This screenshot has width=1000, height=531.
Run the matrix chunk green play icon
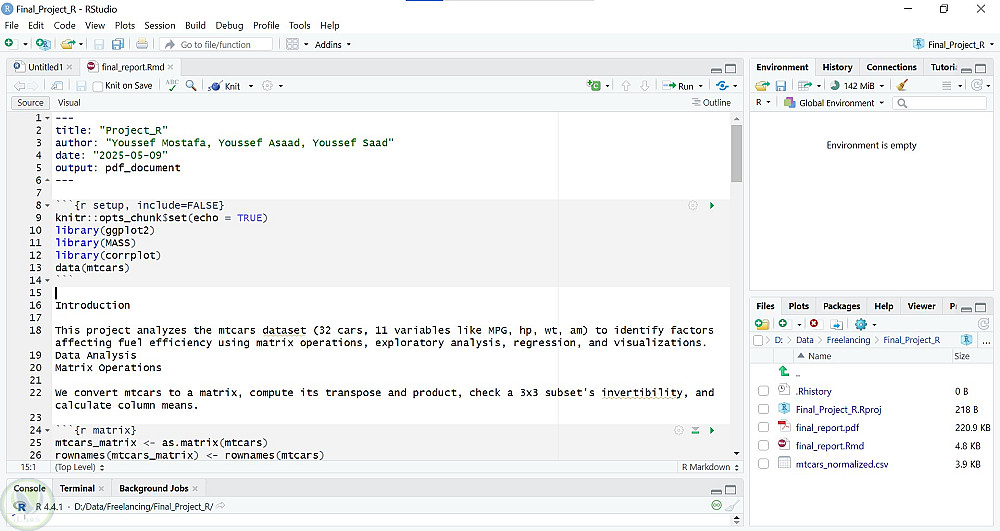tap(712, 430)
